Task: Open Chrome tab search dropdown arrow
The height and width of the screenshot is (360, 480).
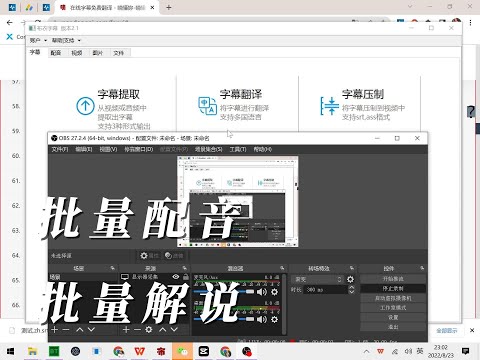Action: click(x=410, y=6)
